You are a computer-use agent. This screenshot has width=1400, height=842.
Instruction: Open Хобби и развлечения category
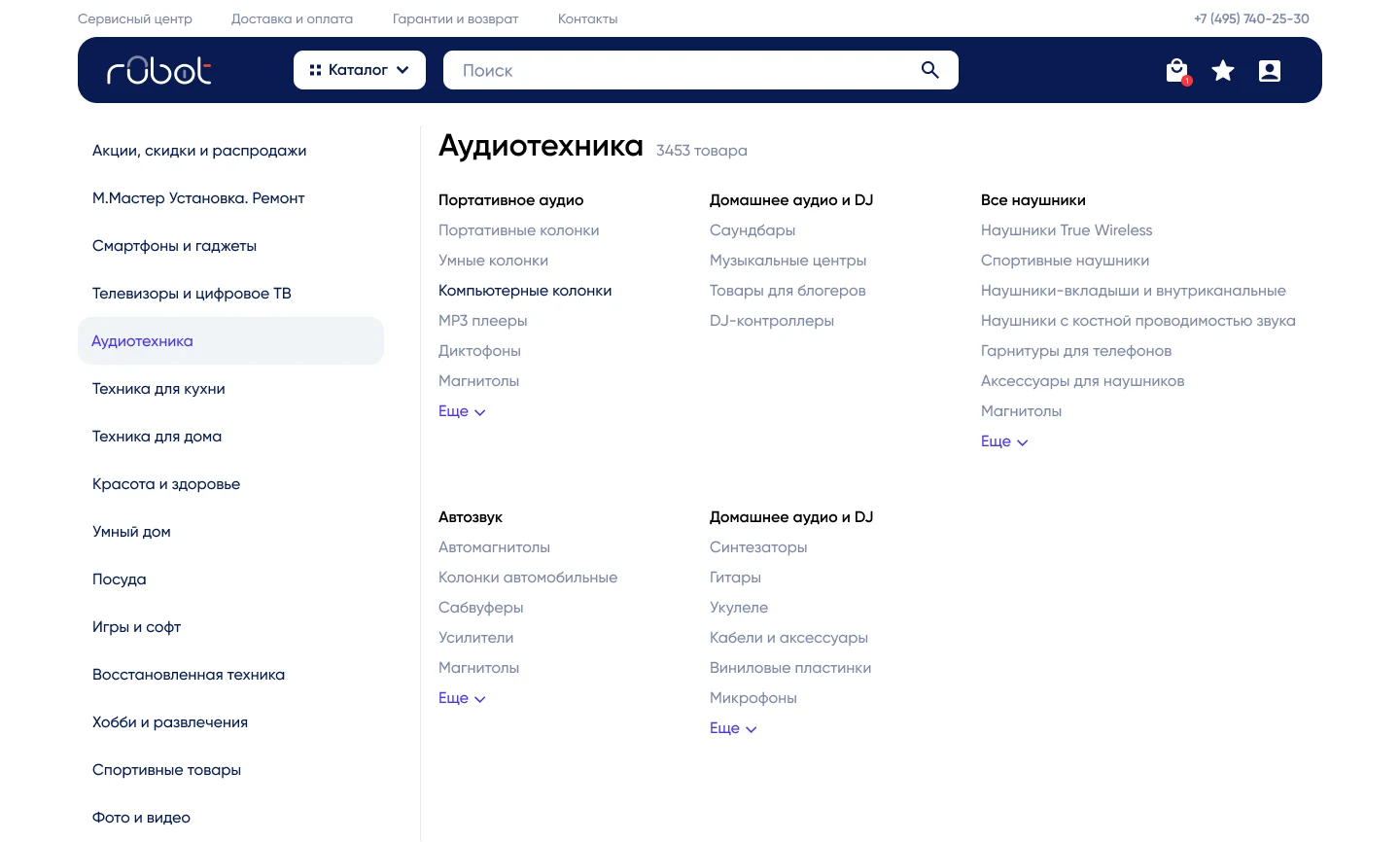coord(170,722)
